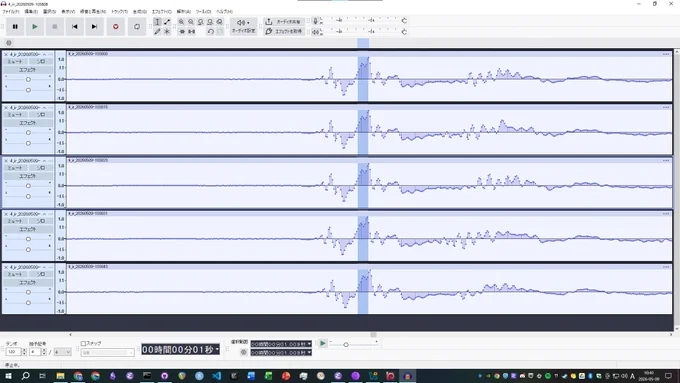Open the Edit menu
Viewport: 680px width, 383px height.
31,12
